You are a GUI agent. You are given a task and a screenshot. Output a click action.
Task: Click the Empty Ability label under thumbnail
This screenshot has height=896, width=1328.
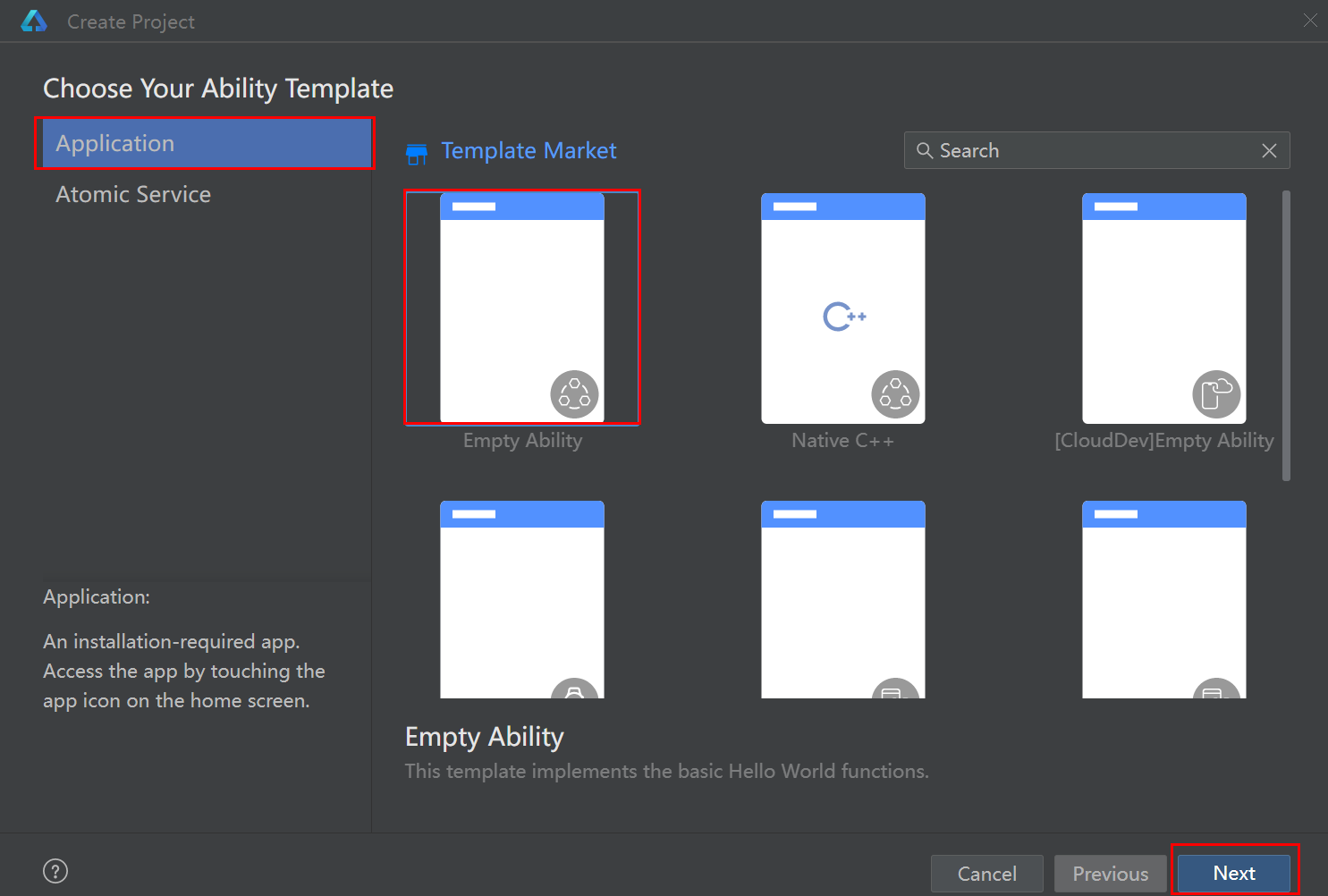pyautogui.click(x=522, y=441)
